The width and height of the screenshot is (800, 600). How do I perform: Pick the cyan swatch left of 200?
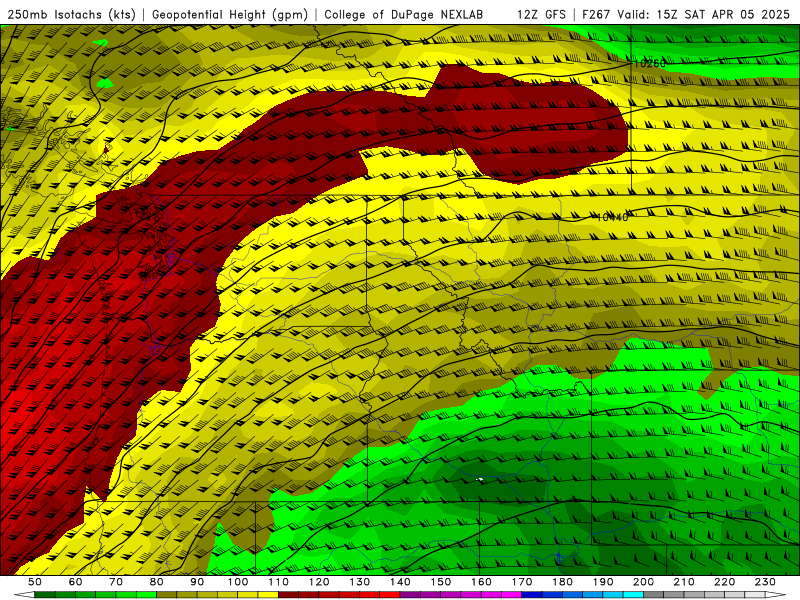pos(634,595)
